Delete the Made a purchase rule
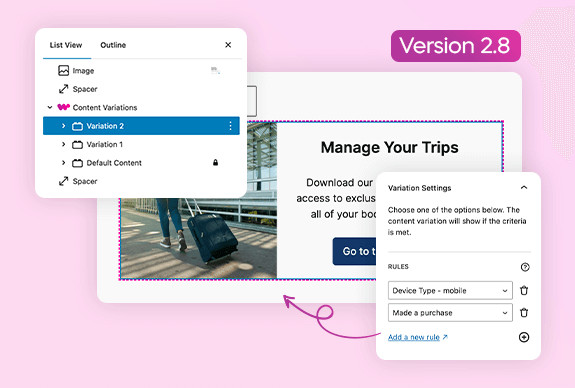 coord(524,313)
